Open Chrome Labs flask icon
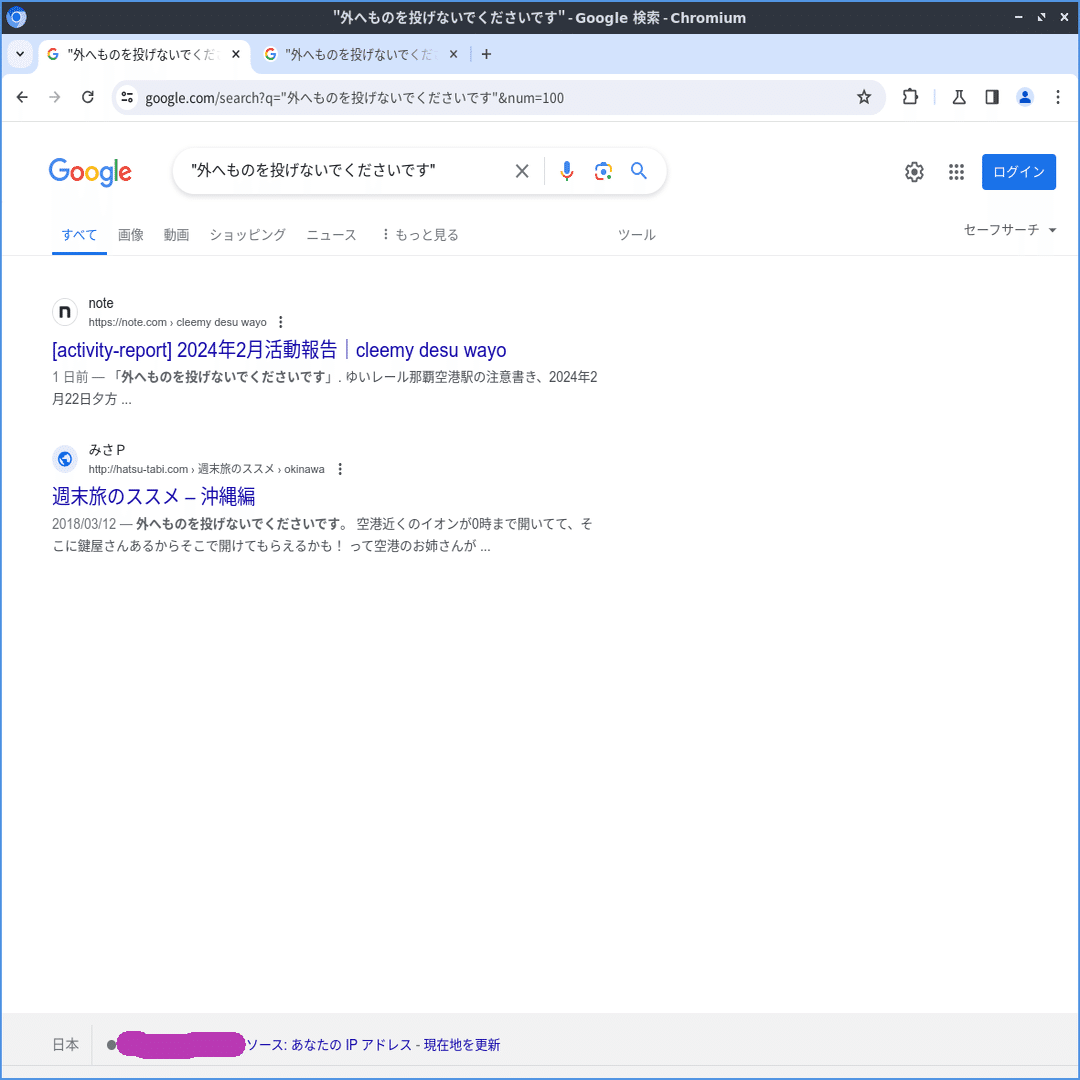 click(959, 97)
